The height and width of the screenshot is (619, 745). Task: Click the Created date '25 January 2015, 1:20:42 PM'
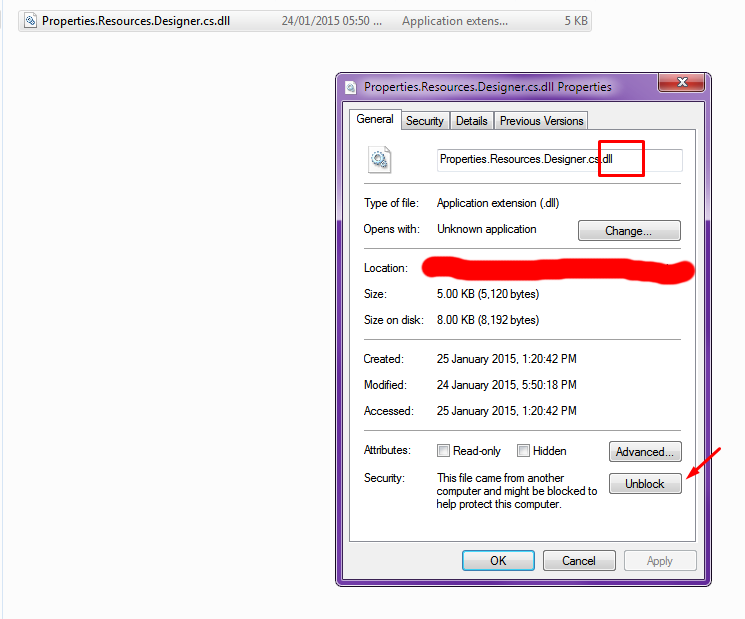click(x=506, y=359)
